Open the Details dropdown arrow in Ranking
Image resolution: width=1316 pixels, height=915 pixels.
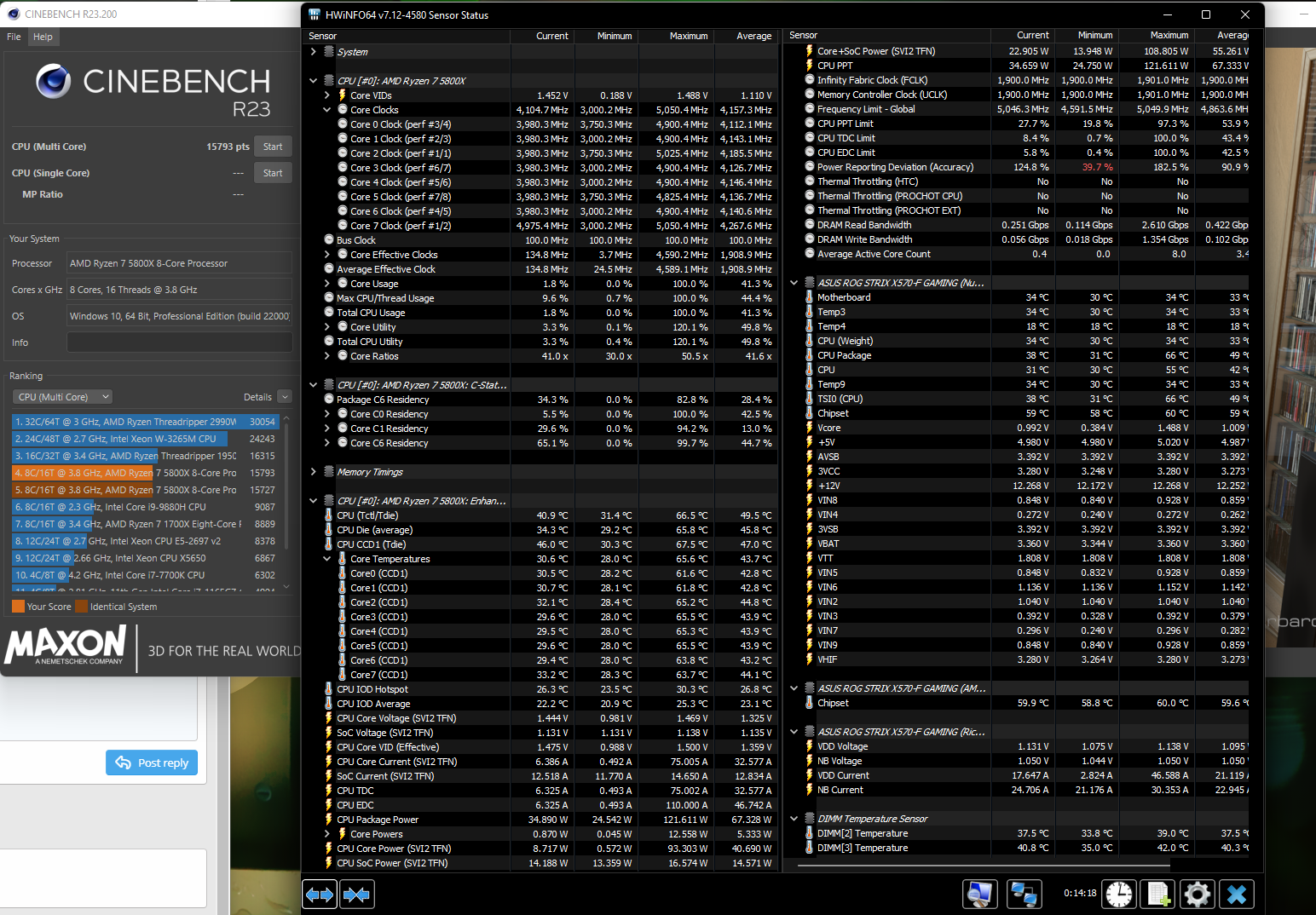[285, 397]
